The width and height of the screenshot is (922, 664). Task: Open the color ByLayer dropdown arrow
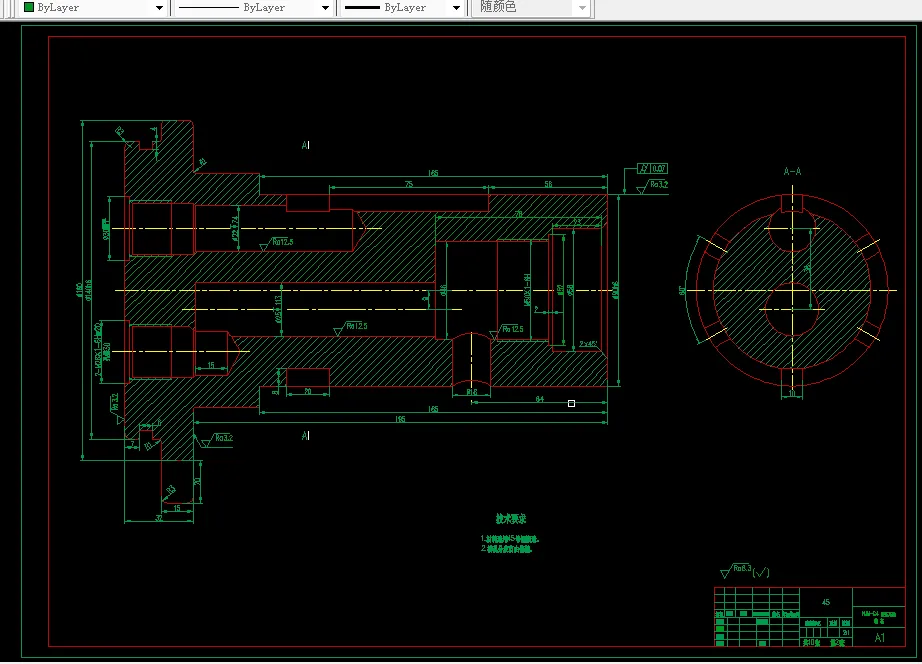pos(159,8)
